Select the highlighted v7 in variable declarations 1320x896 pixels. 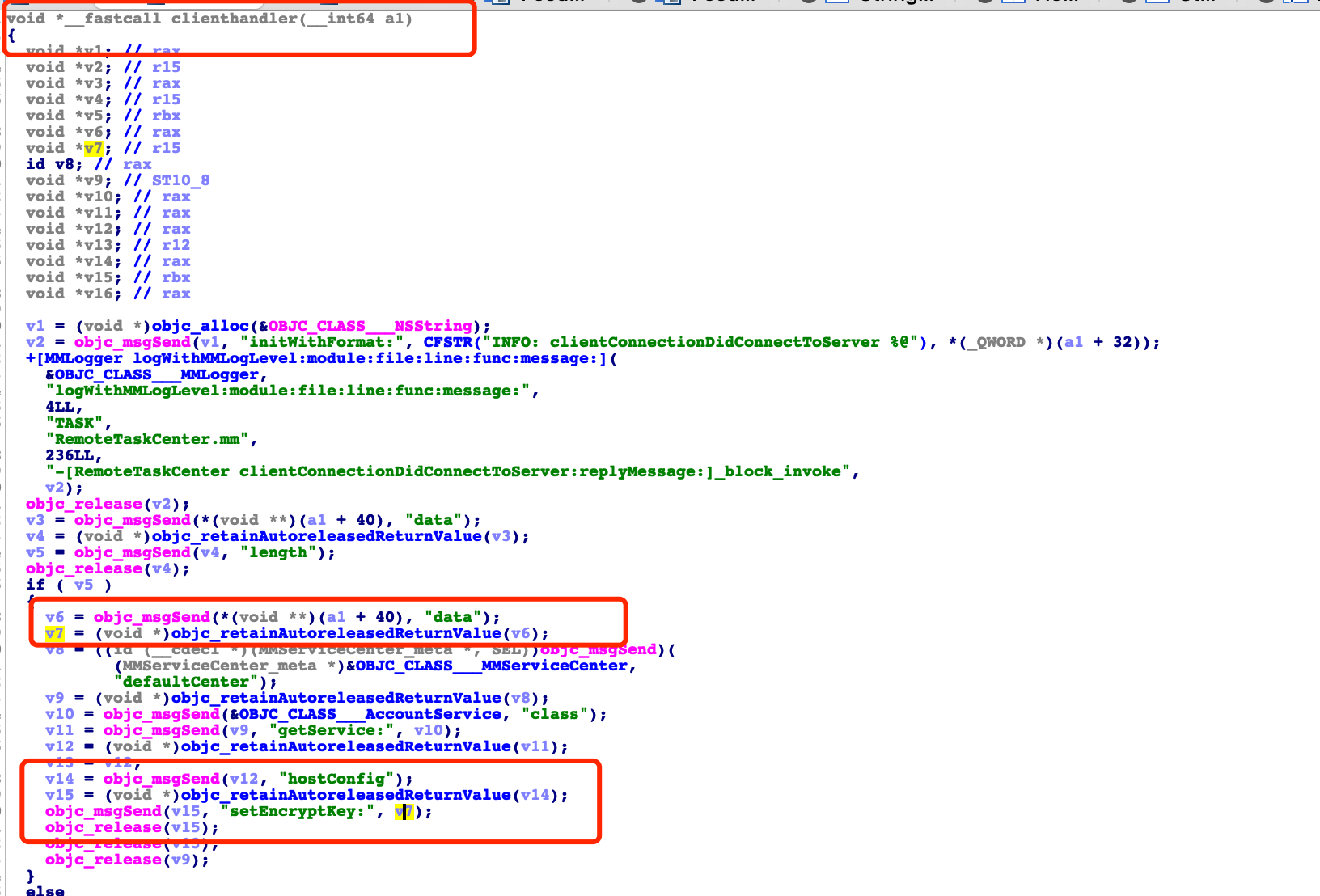coord(93,148)
